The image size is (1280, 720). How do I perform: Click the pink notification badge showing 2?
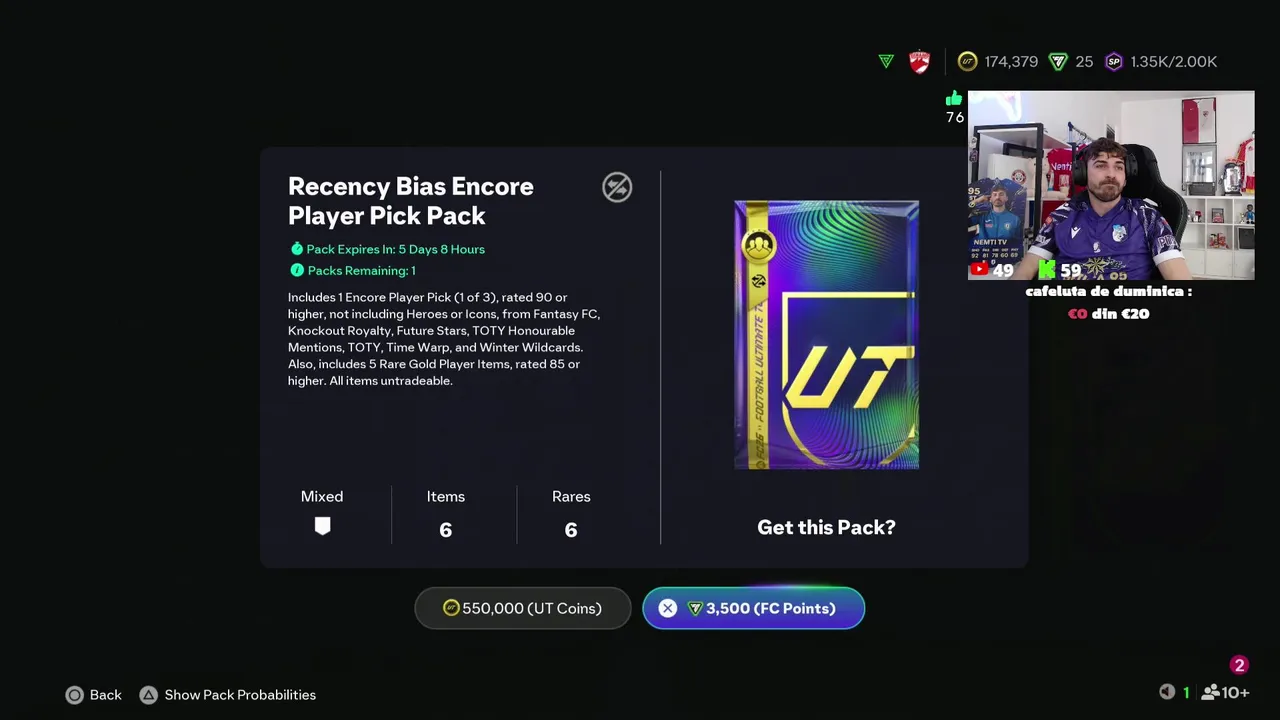[1239, 665]
